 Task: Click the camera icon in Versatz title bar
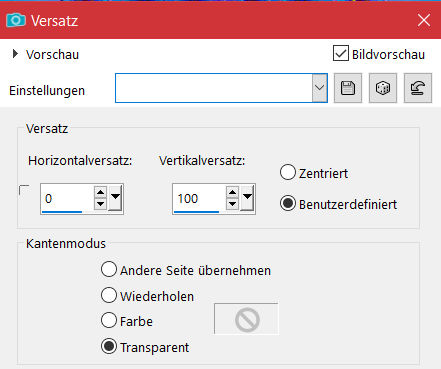click(16, 20)
